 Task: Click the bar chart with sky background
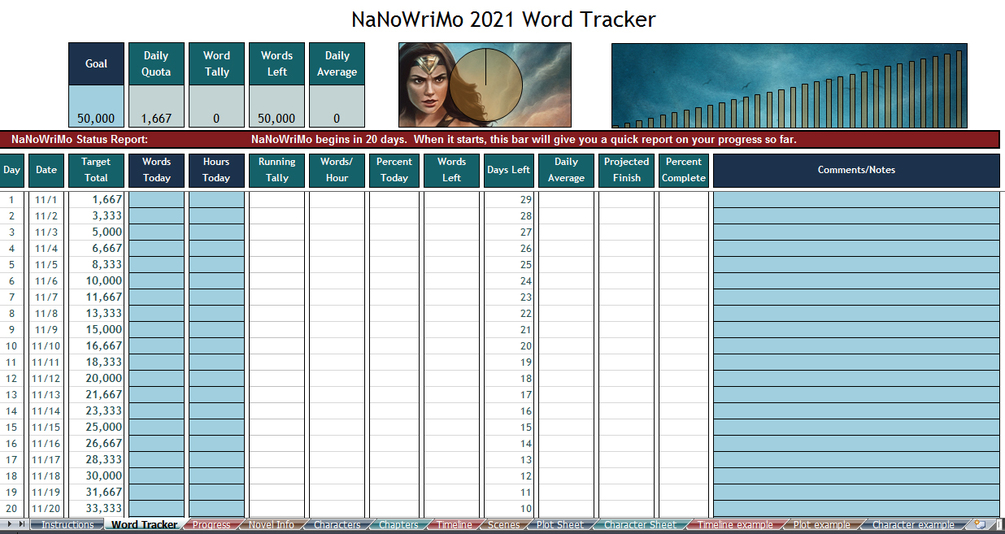[x=789, y=86]
